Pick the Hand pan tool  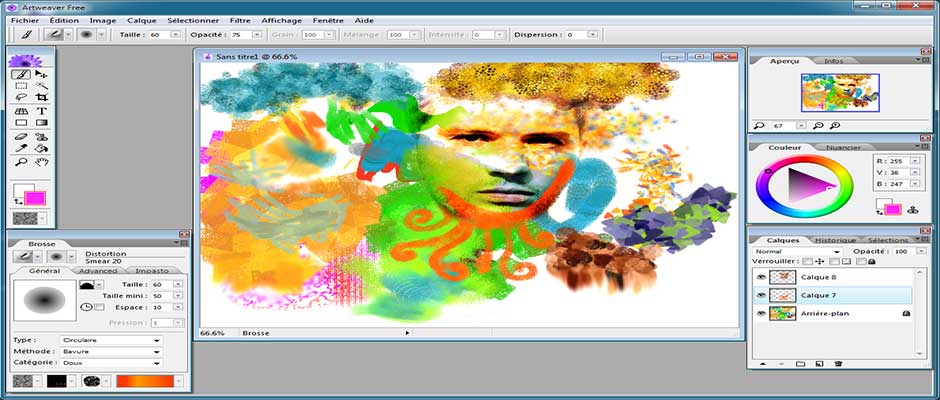pos(41,162)
